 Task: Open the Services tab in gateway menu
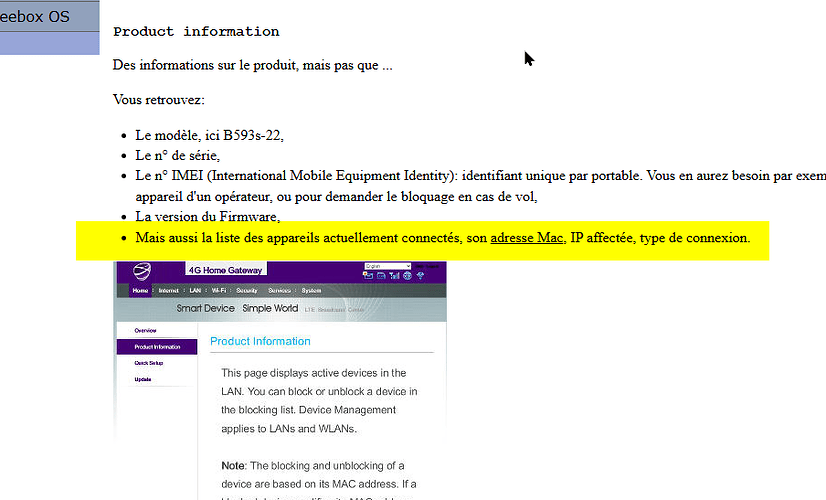(x=279, y=290)
